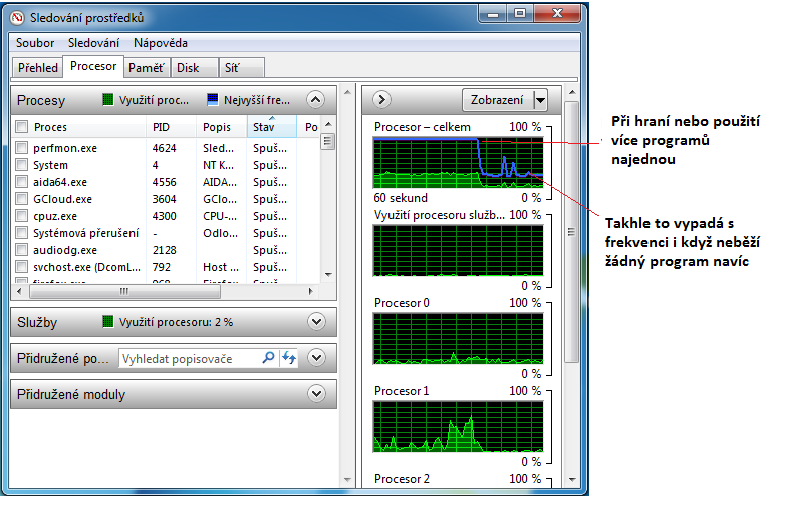
Task: Tick the select-all checkbox beside Proces header
Action: (x=21, y=127)
